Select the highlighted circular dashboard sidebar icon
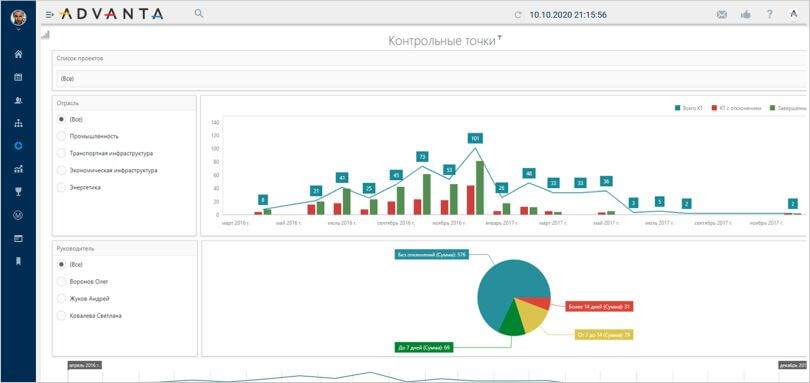This screenshot has width=810, height=383. click(x=18, y=146)
